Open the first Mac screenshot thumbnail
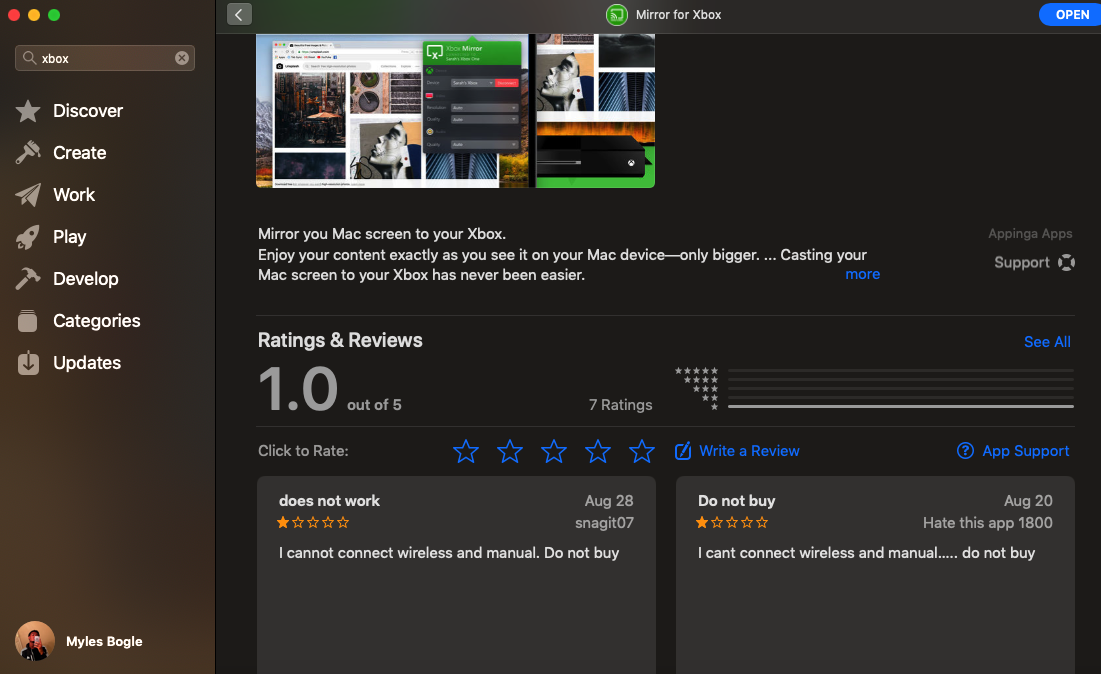This screenshot has height=674, width=1101. pos(392,111)
